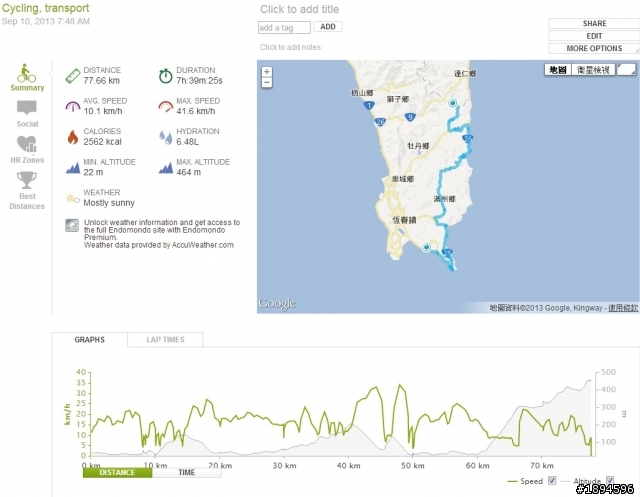Open the Social speech bubble icon
The image size is (640, 497).
(27, 108)
